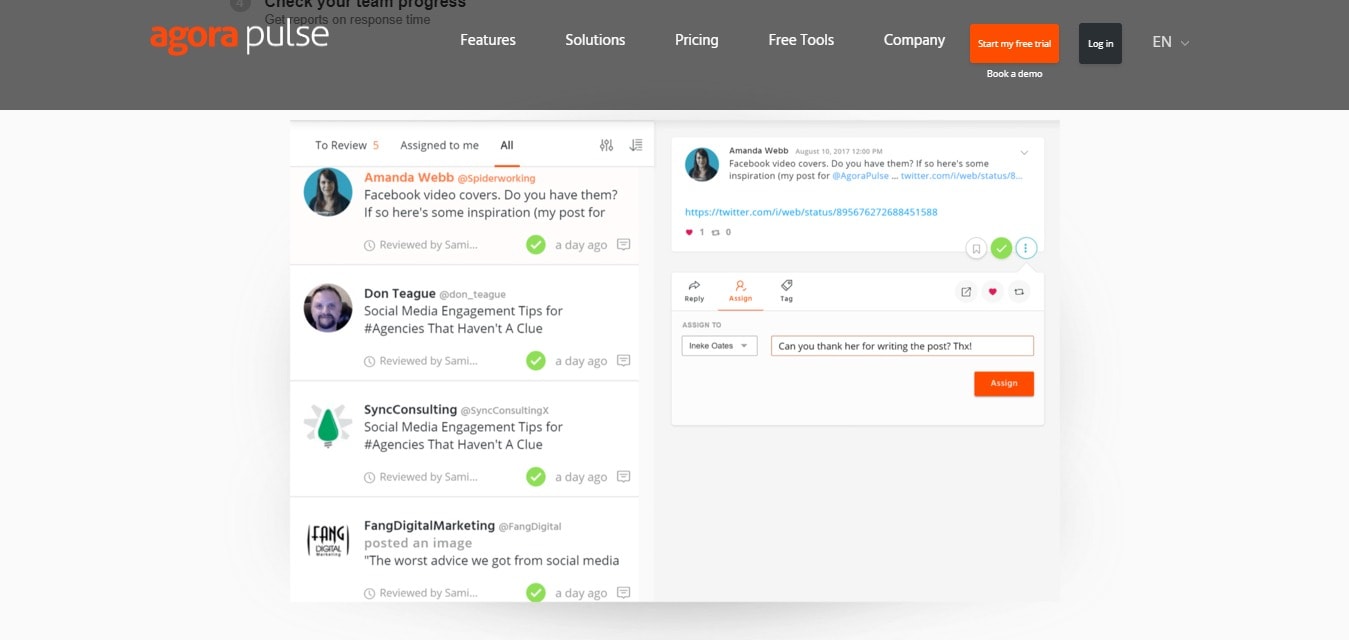Open the three-dot more actions button
This screenshot has width=1349, height=640.
(1027, 248)
